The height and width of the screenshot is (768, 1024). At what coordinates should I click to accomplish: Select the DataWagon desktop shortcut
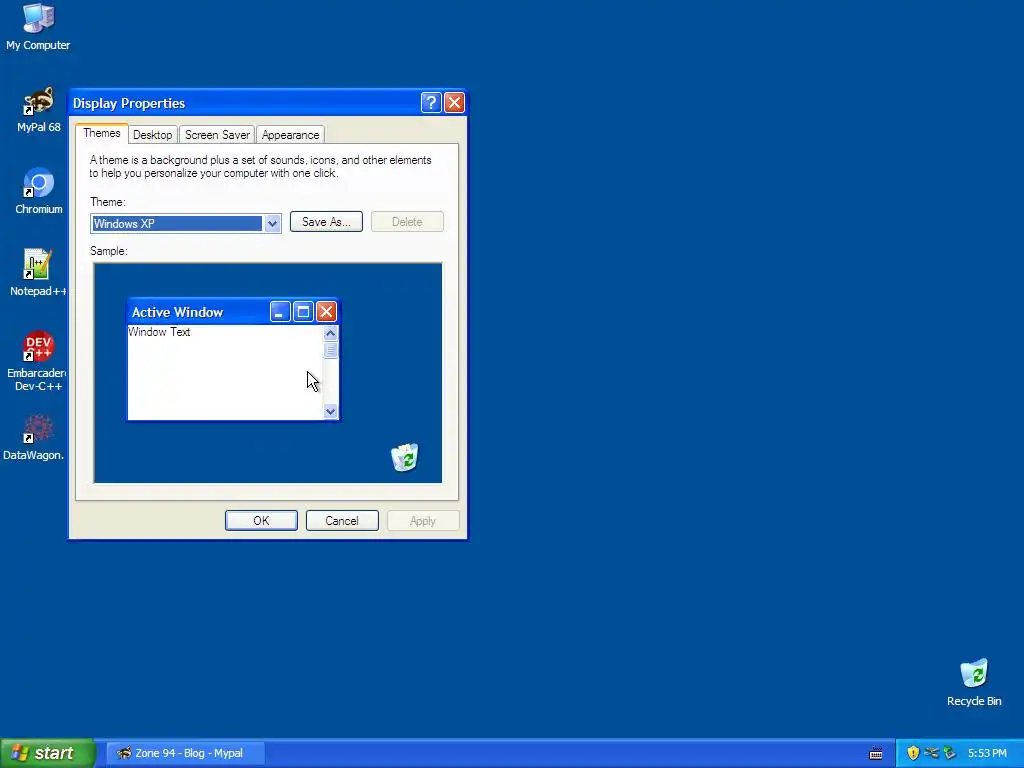34,438
